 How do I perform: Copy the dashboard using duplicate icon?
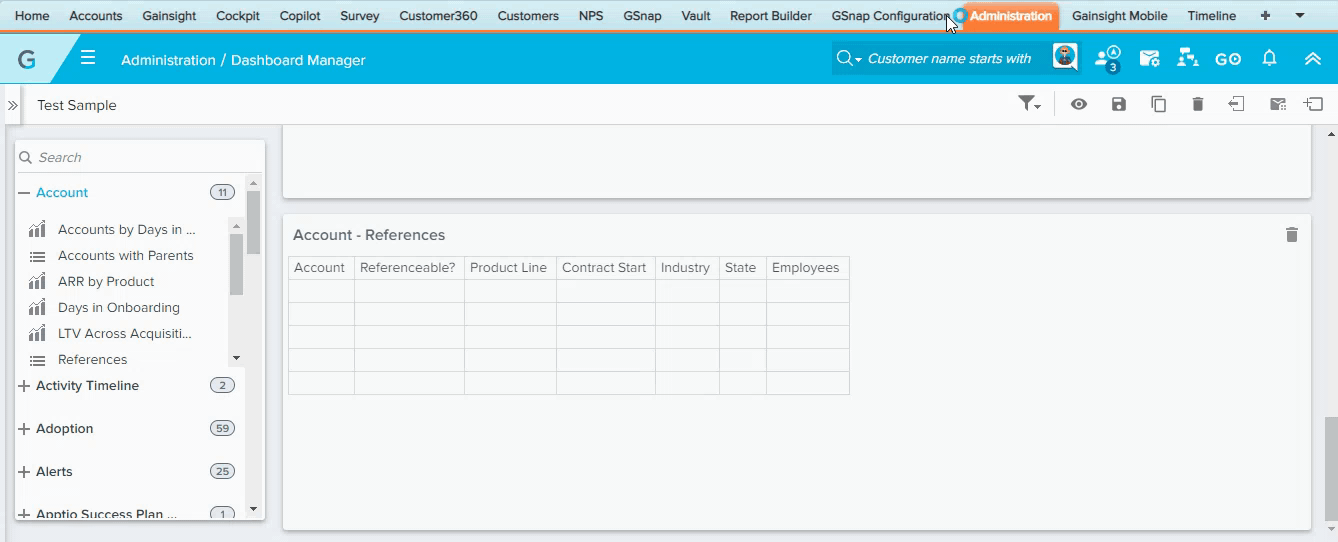point(1158,104)
